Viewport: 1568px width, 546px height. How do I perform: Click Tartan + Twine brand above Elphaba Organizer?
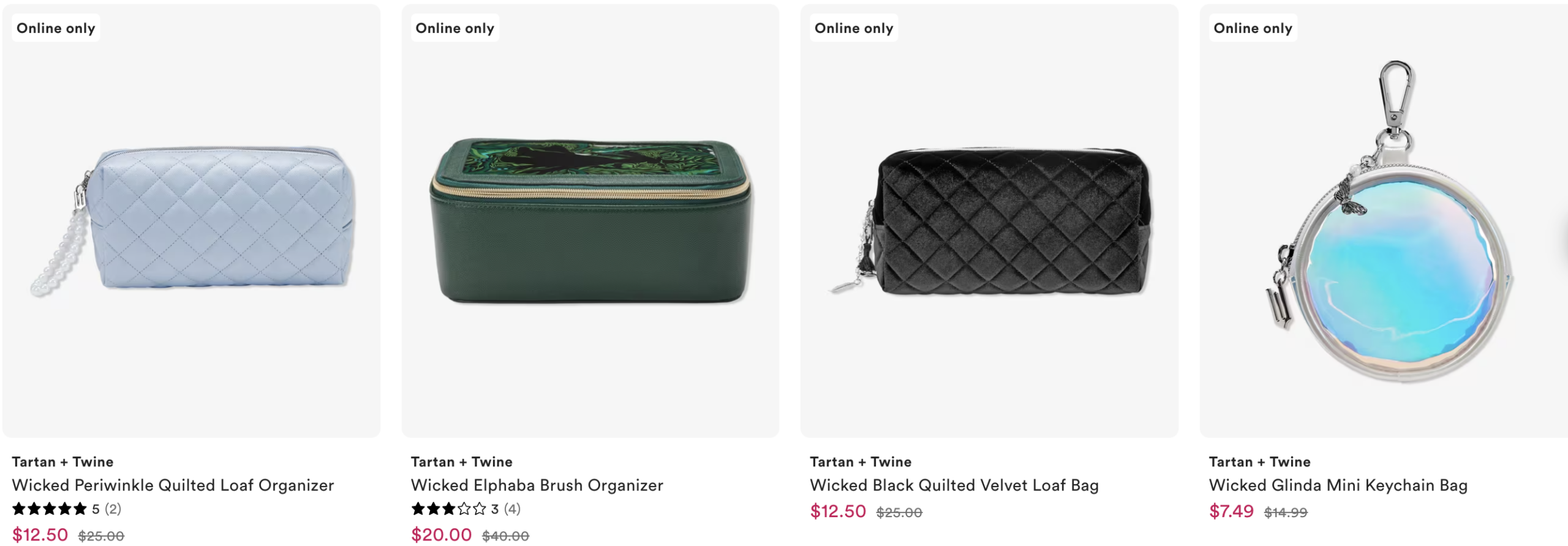[461, 462]
